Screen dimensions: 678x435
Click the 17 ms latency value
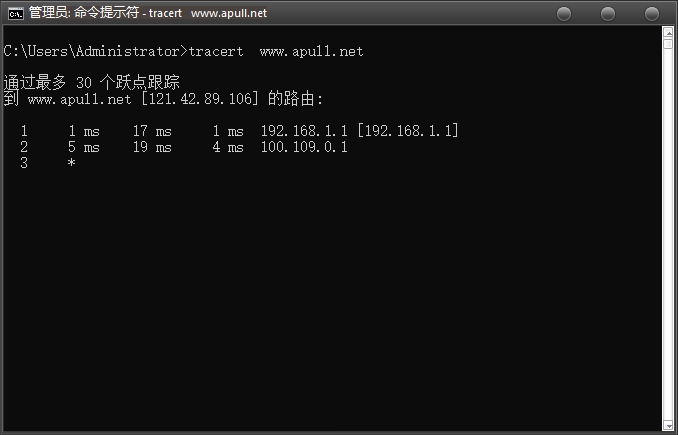152,131
